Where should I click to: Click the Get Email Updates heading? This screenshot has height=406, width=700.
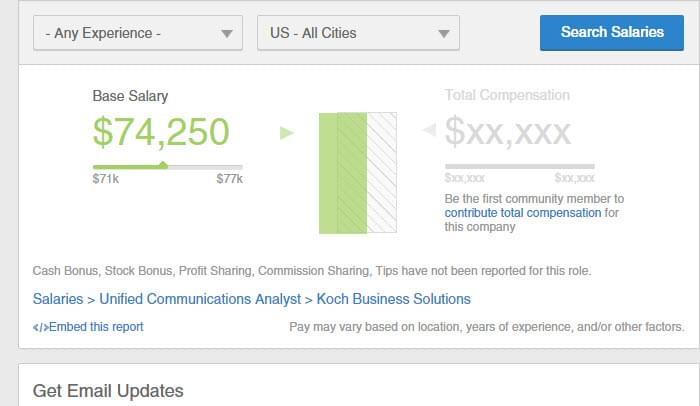pos(108,391)
